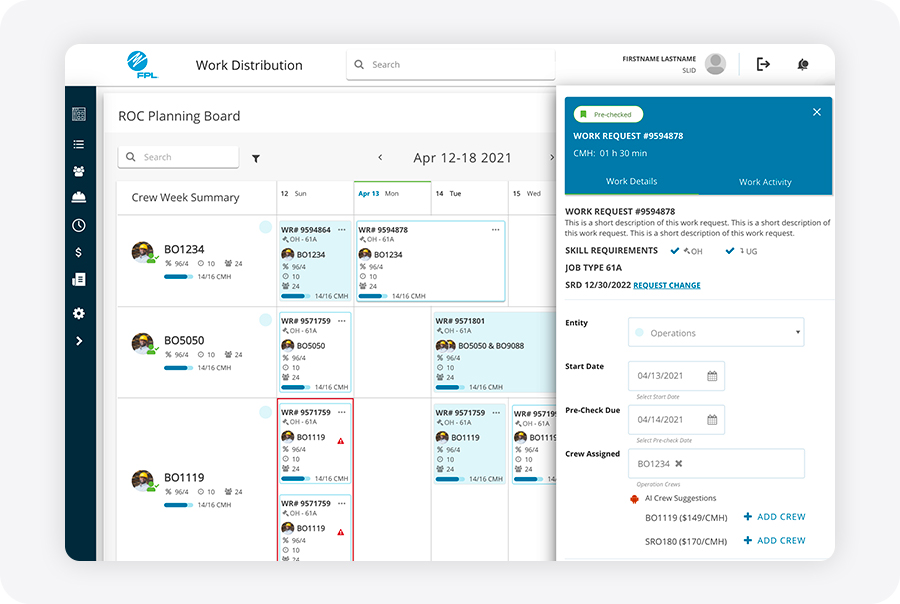Remove crew BO1234 from Crew Assigned
This screenshot has width=900, height=604.
pos(678,463)
